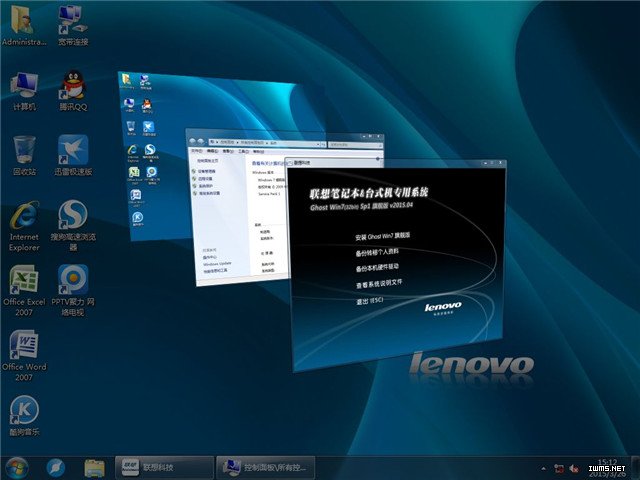
Task: Open the Windows Start orb
Action: [16, 468]
